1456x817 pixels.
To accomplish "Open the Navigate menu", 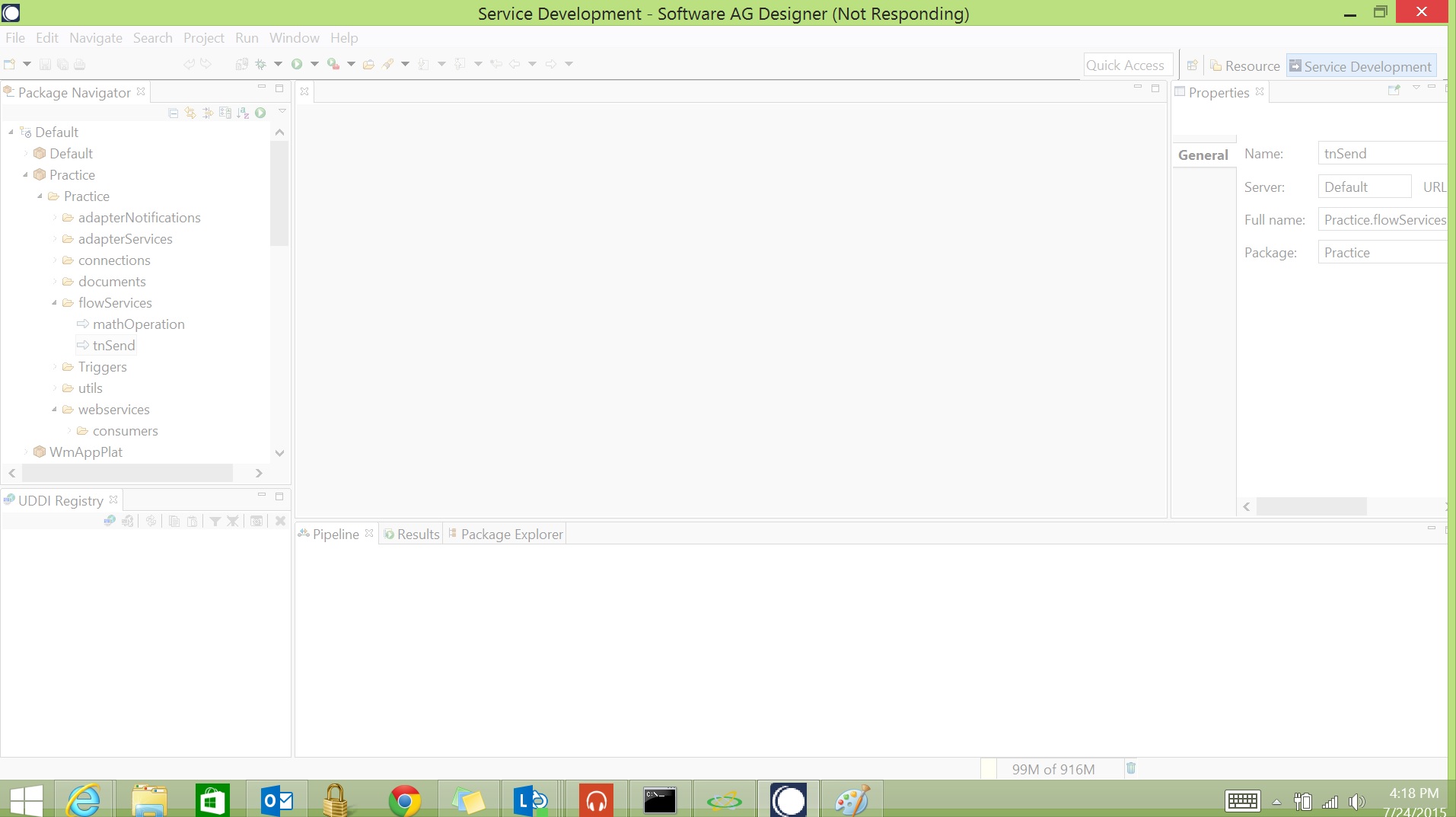I will coord(95,37).
